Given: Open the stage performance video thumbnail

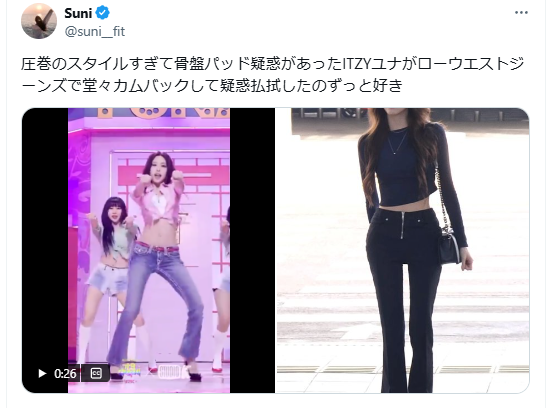Looking at the screenshot, I should click(x=148, y=250).
